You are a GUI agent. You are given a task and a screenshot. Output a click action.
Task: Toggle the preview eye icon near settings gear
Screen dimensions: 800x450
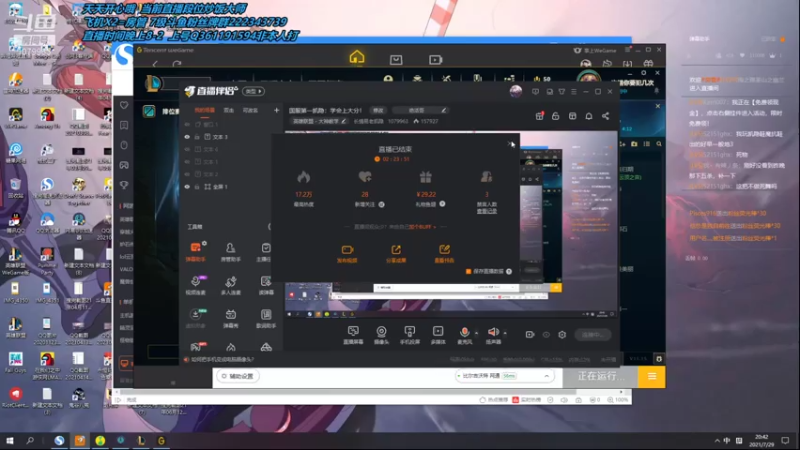[x=546, y=335]
